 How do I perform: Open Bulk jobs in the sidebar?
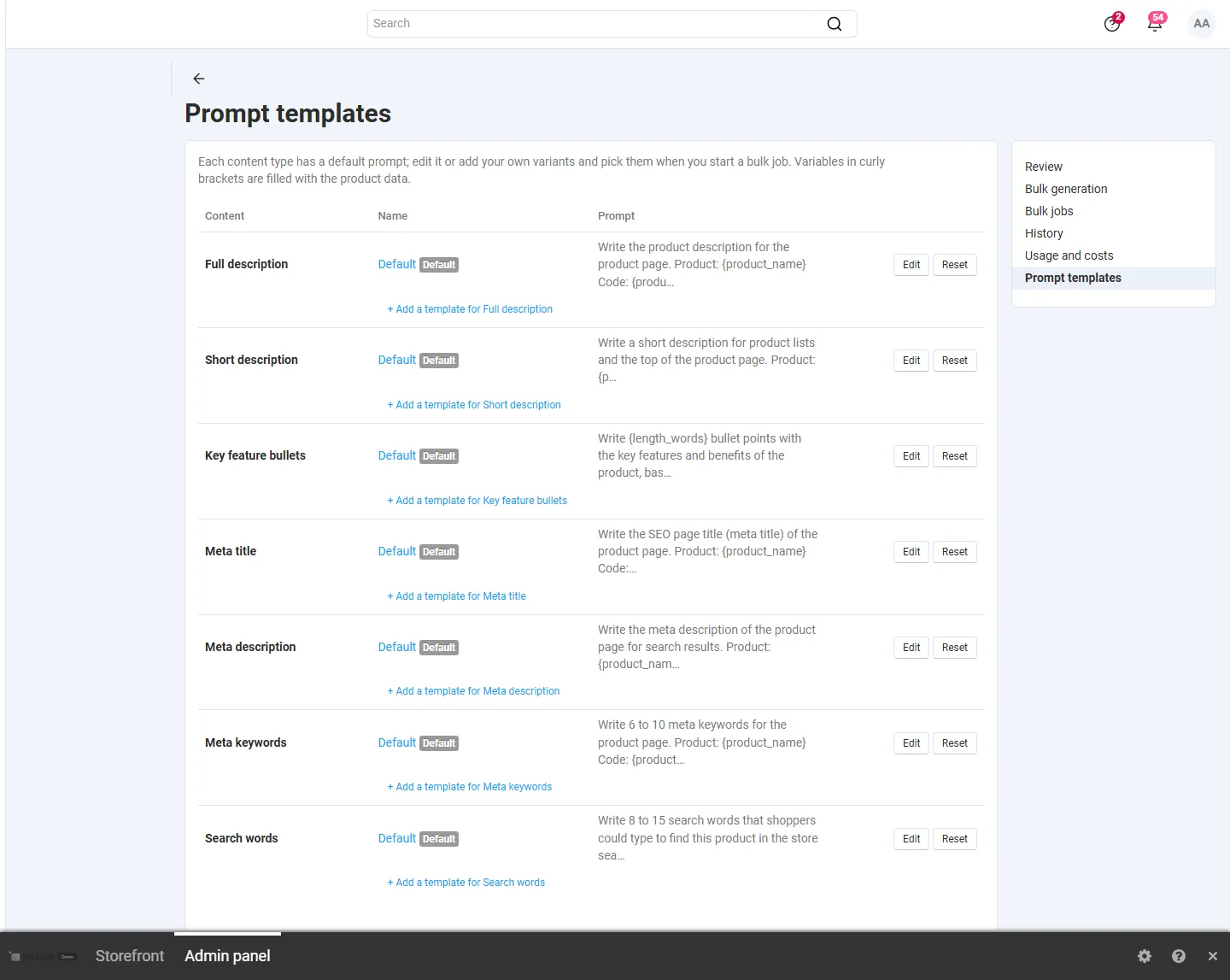[x=1049, y=211]
